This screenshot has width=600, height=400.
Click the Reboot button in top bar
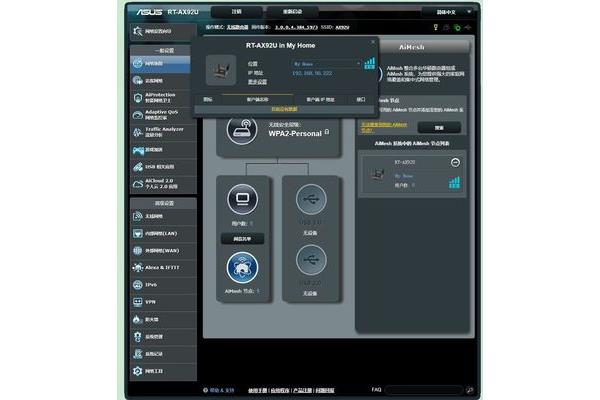click(292, 12)
